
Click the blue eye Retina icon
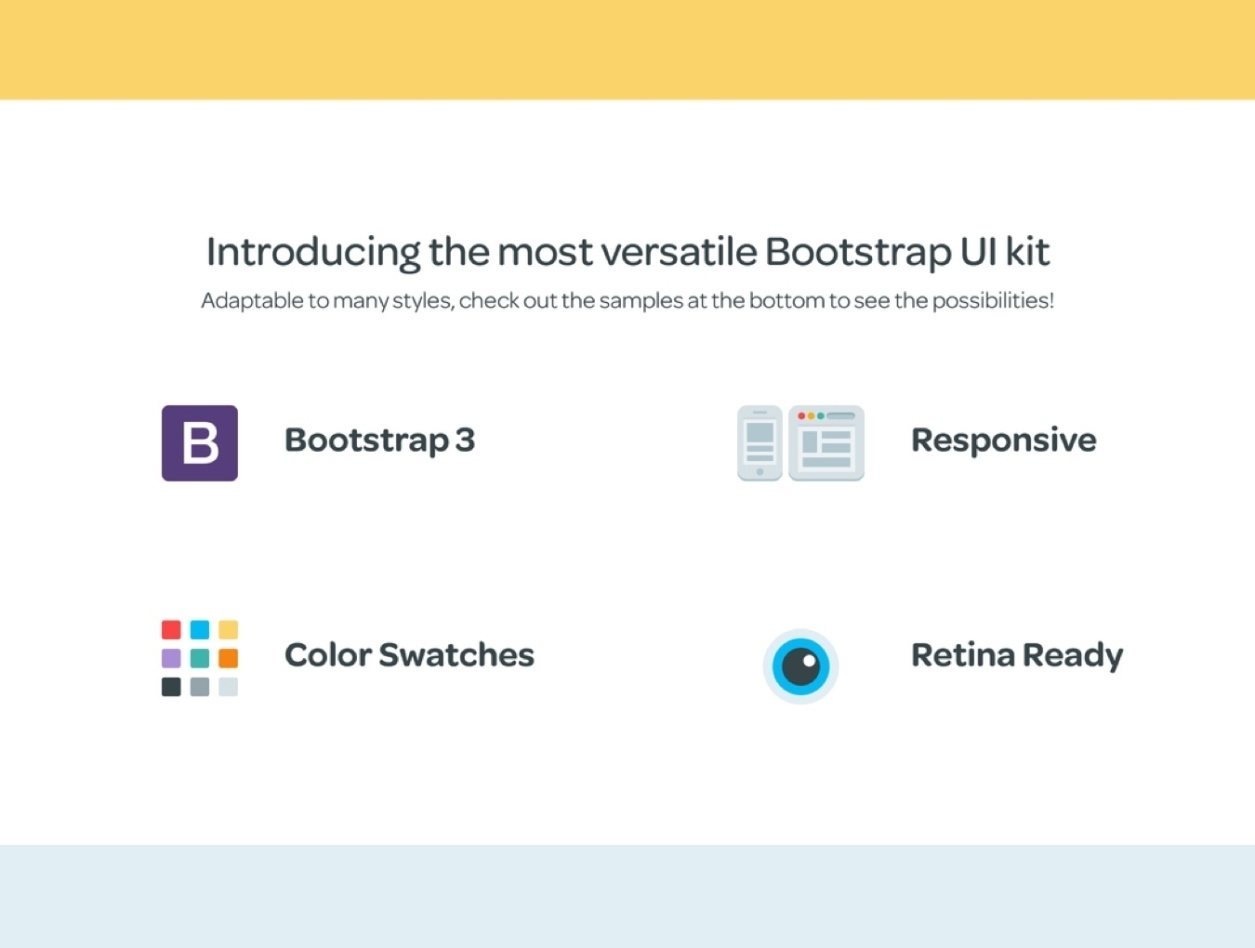[x=800, y=666]
